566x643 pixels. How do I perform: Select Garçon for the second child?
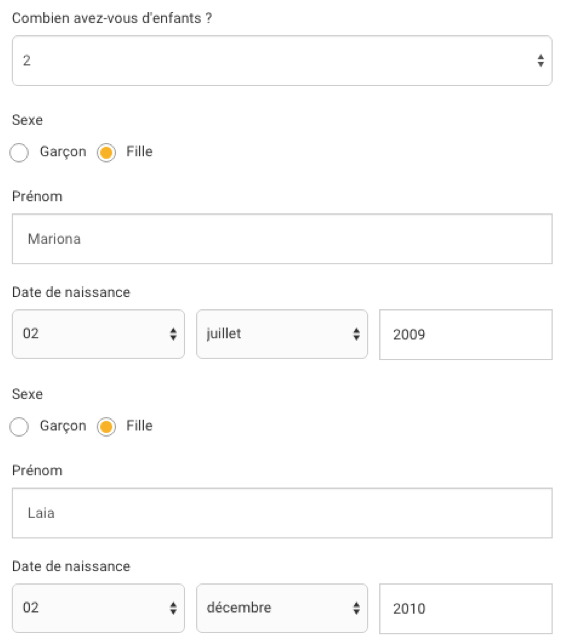19,426
